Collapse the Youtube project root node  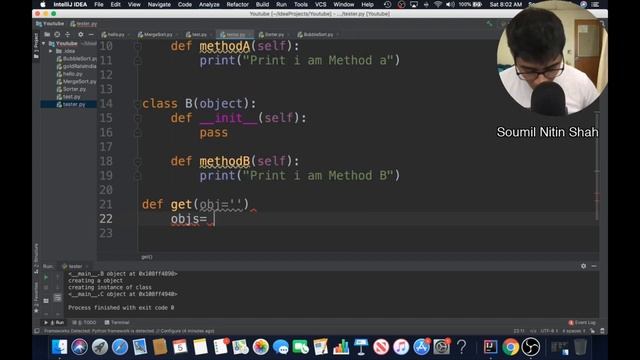point(44,44)
